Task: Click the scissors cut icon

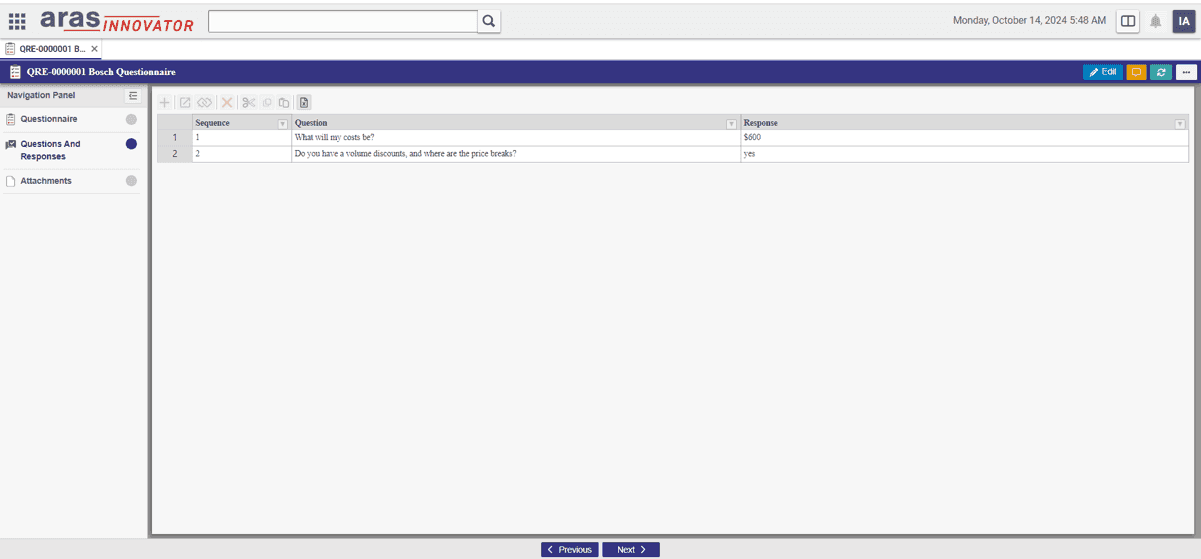Action: click(x=249, y=102)
